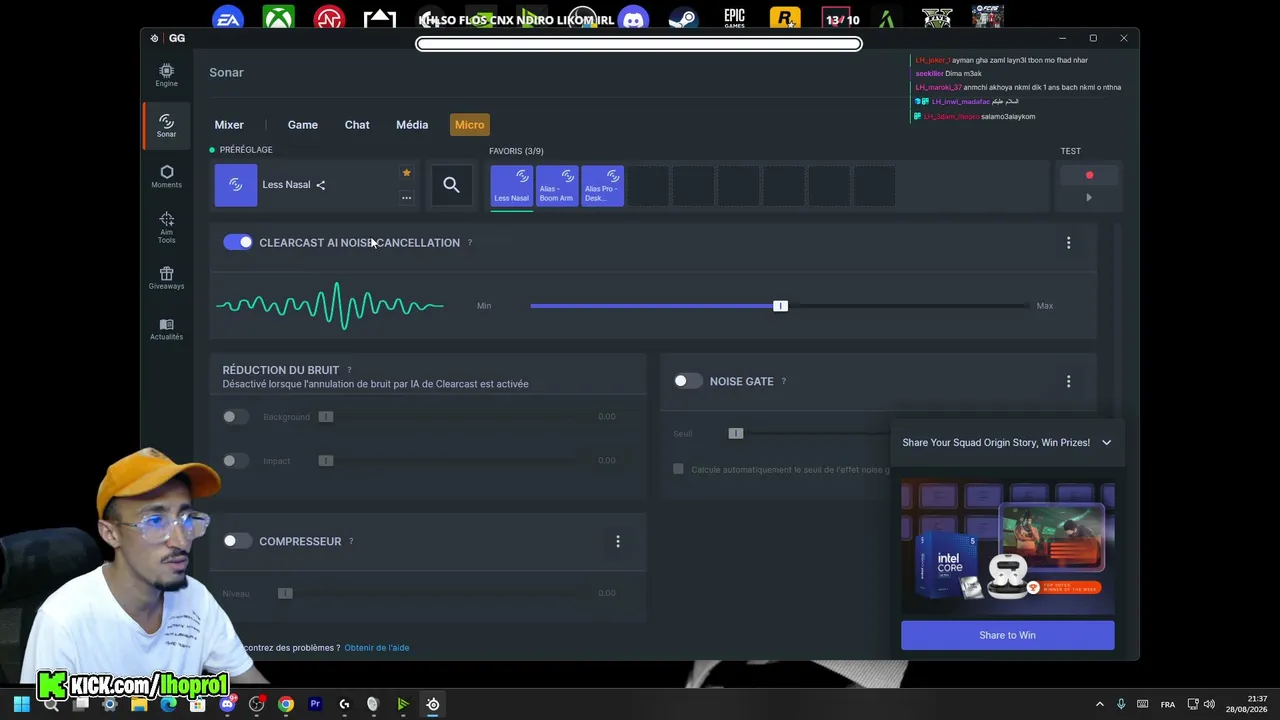Select Less Nasal favorite preset
Viewport: 1280px width, 720px height.
pos(511,186)
